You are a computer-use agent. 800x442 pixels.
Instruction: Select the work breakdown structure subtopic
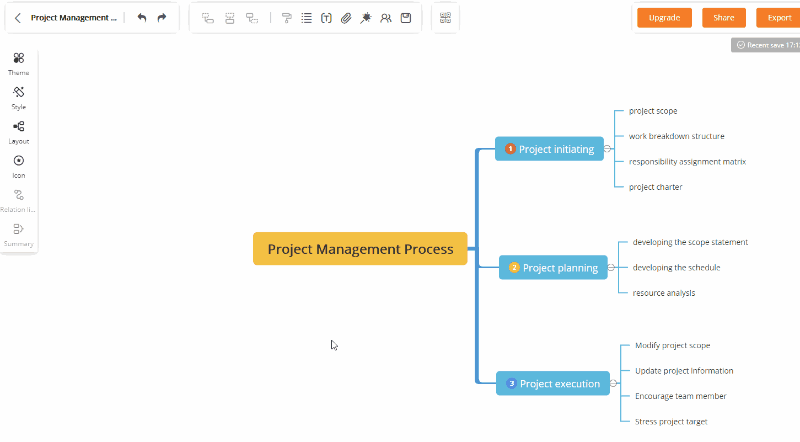[x=676, y=136]
